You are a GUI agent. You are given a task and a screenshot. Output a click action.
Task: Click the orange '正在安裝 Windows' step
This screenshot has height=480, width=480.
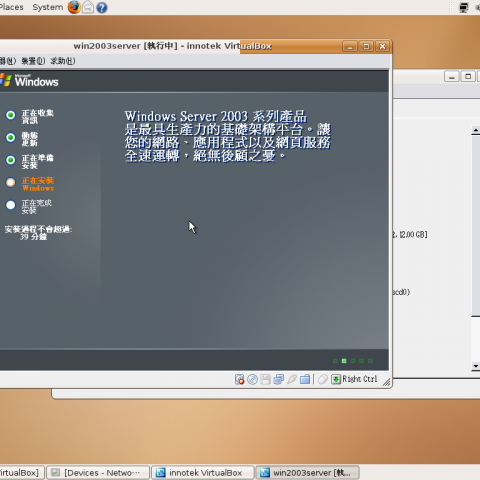(x=38, y=184)
